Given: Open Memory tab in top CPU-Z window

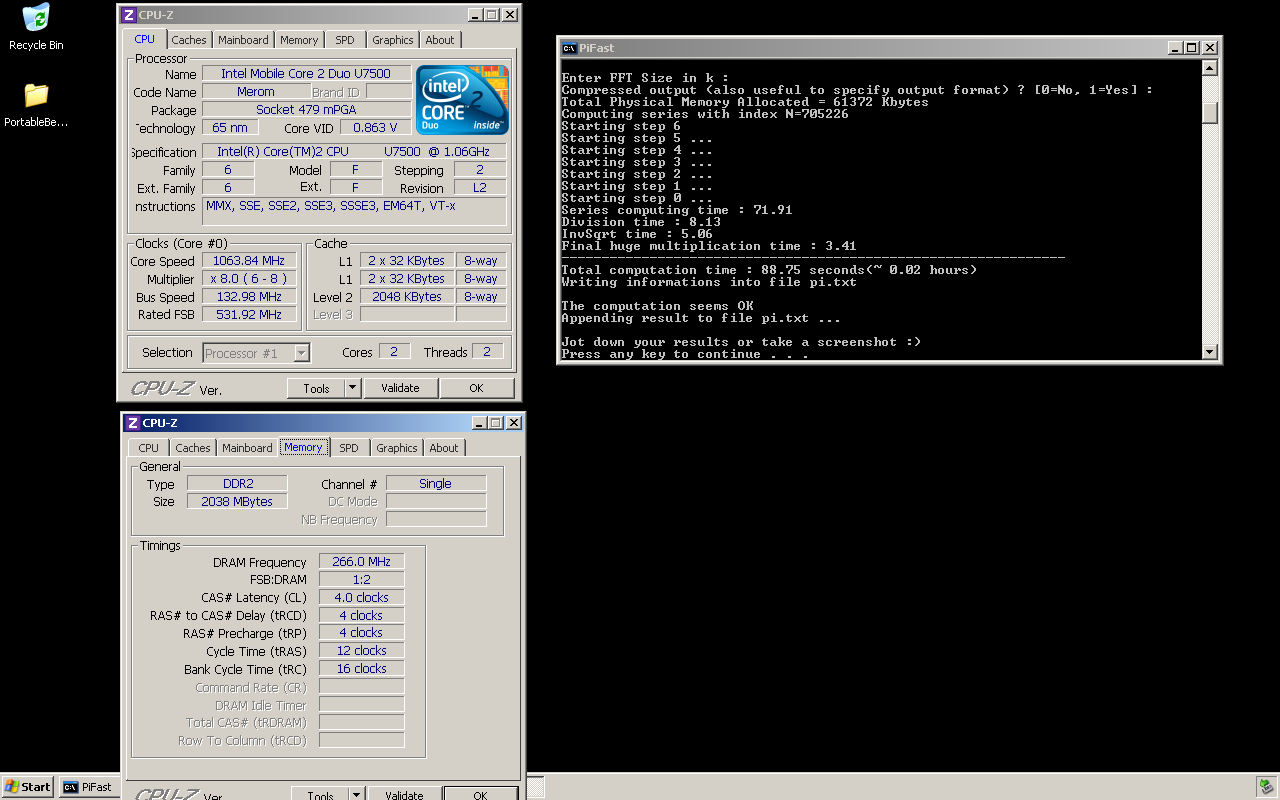Looking at the screenshot, I should pos(299,40).
